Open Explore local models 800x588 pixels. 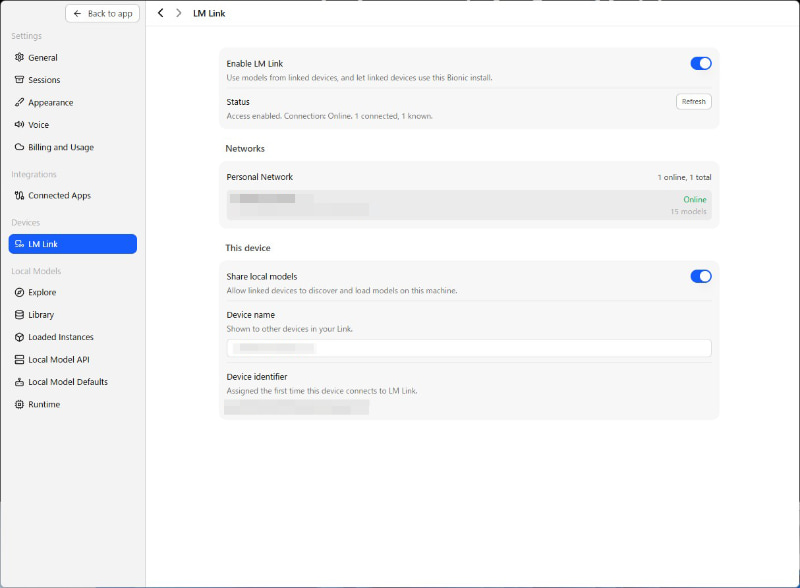pyautogui.click(x=72, y=292)
